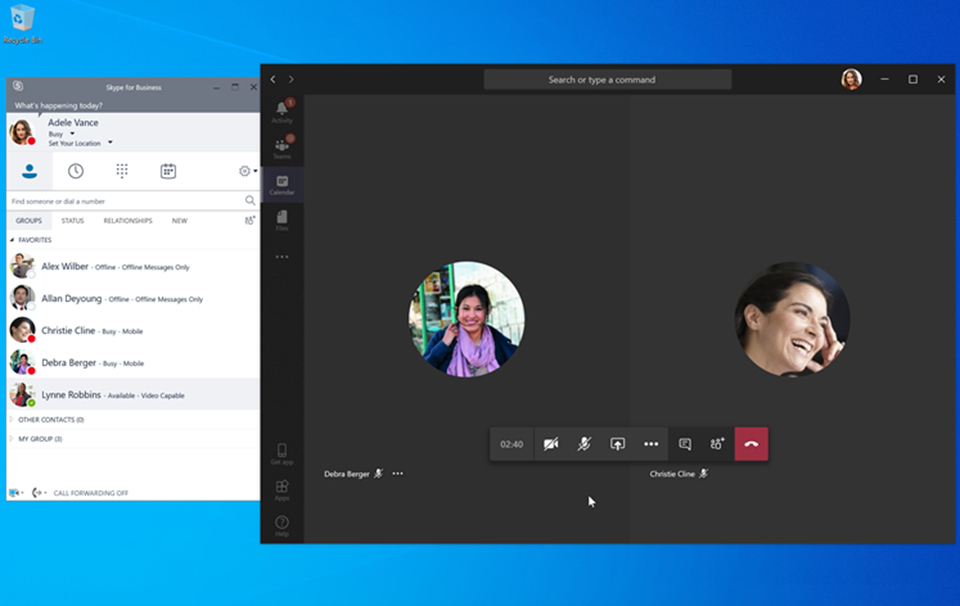
Task: Click search magnifier in Skype
Action: (250, 200)
